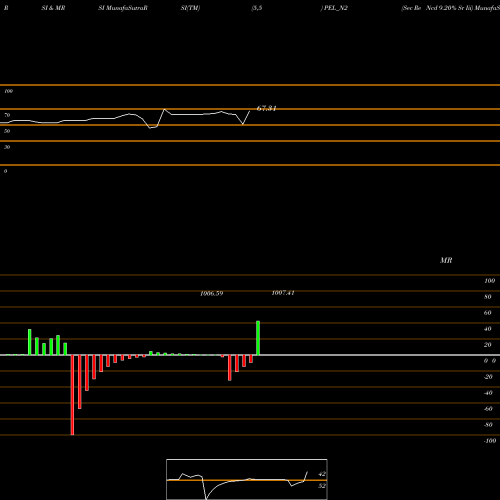Image resolution: width=500 pixels, height=500 pixels.
Task: Click the '-20' label on MR axis
Action: coord(488,377)
